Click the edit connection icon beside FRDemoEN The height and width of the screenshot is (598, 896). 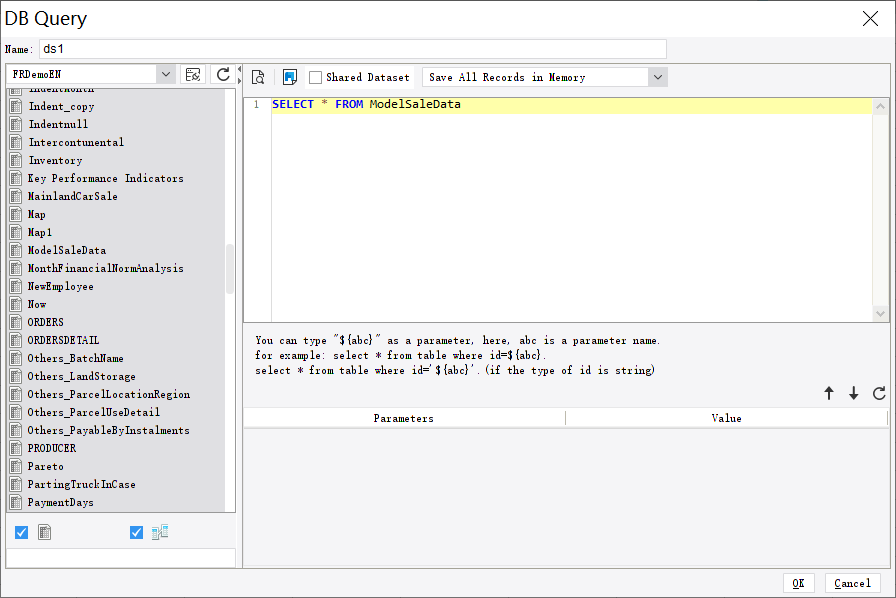point(194,75)
